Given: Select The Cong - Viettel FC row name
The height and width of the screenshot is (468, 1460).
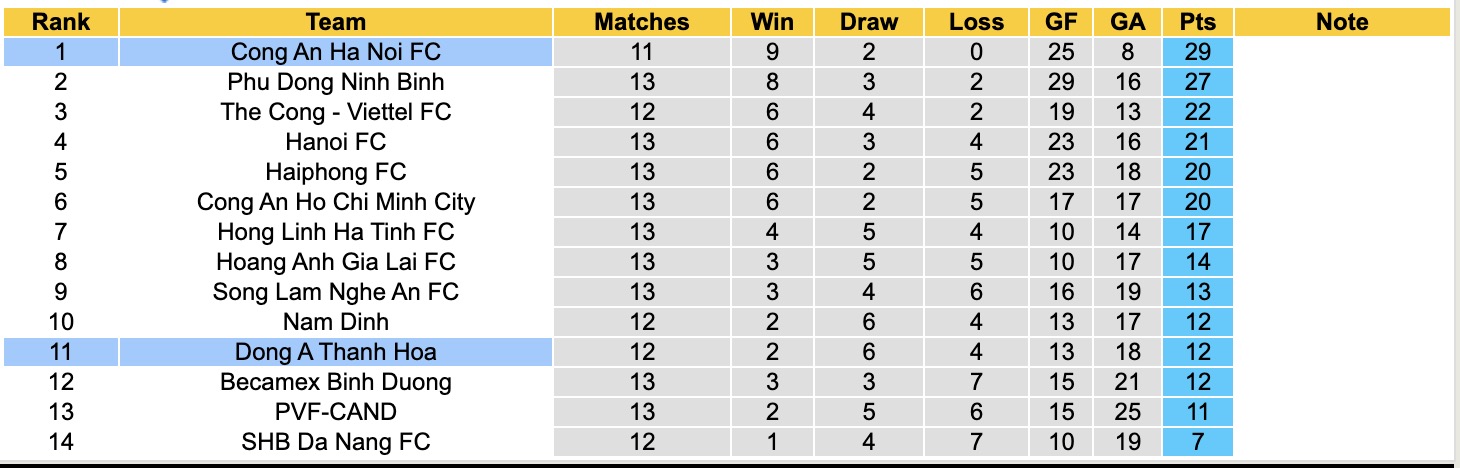Looking at the screenshot, I should tap(336, 112).
